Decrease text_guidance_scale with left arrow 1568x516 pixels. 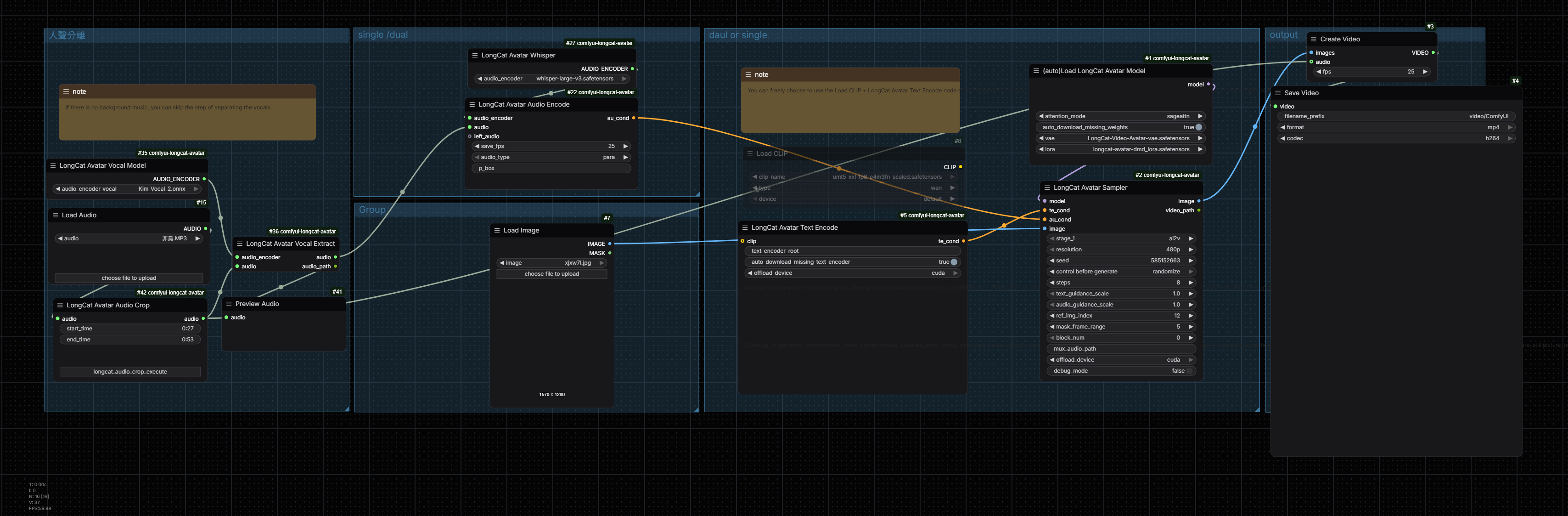click(x=1052, y=294)
